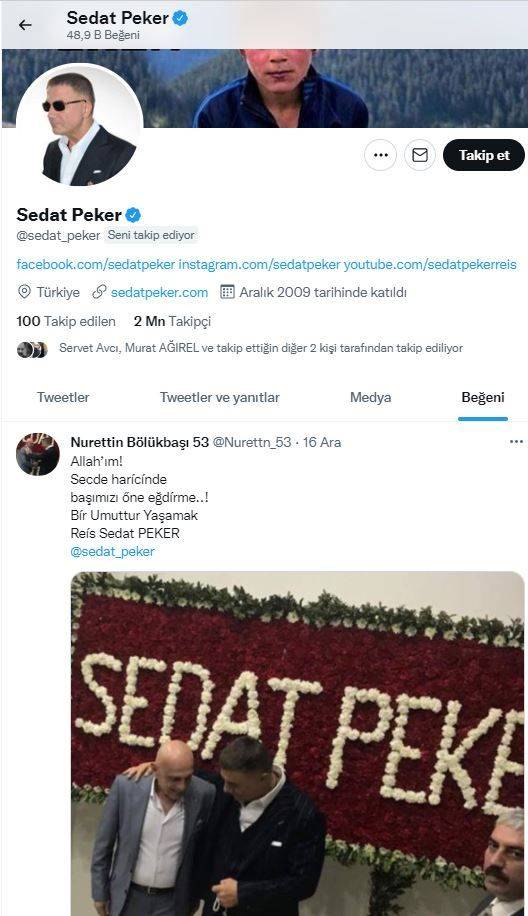View the 2 Mn Takipçi followers list
Screen dimensions: 528x916
(172, 321)
